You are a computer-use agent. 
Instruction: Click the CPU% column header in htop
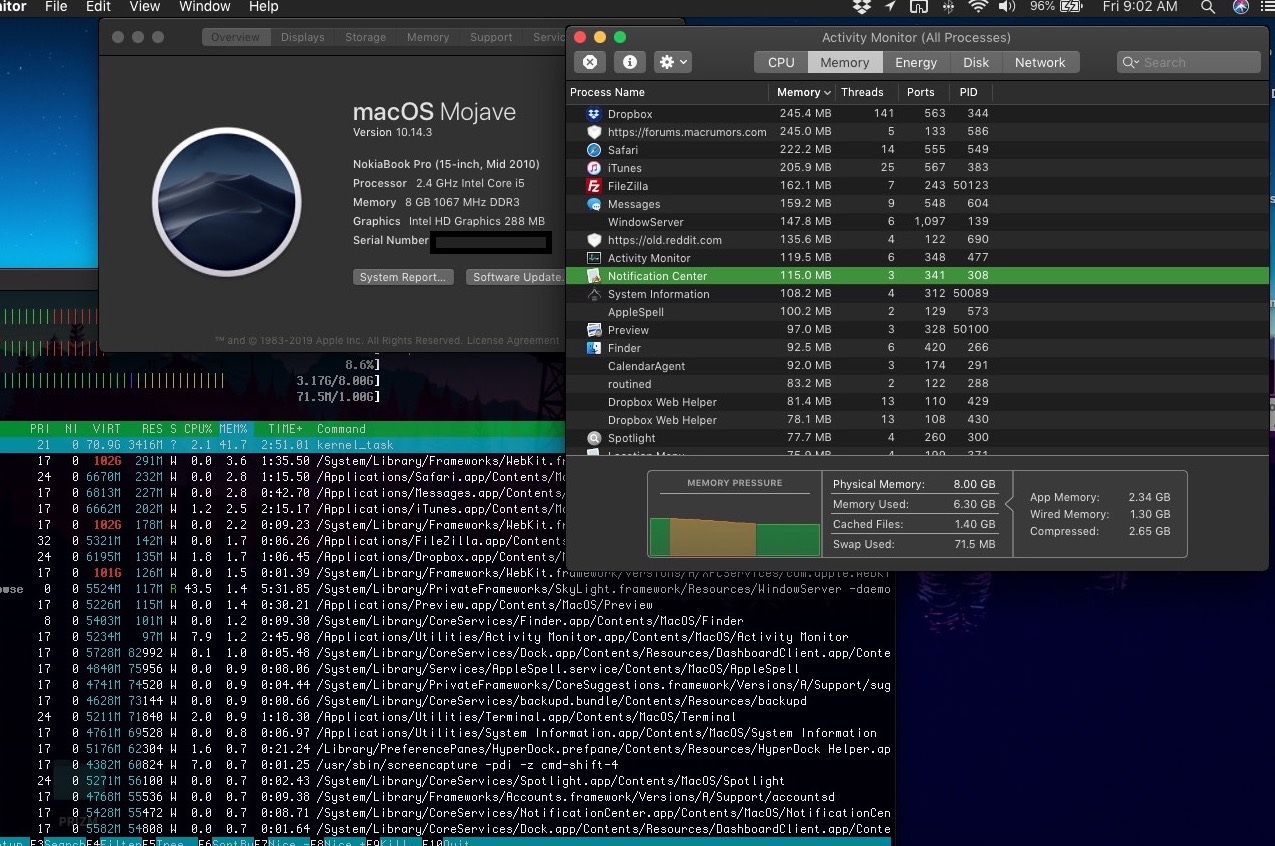(196, 429)
